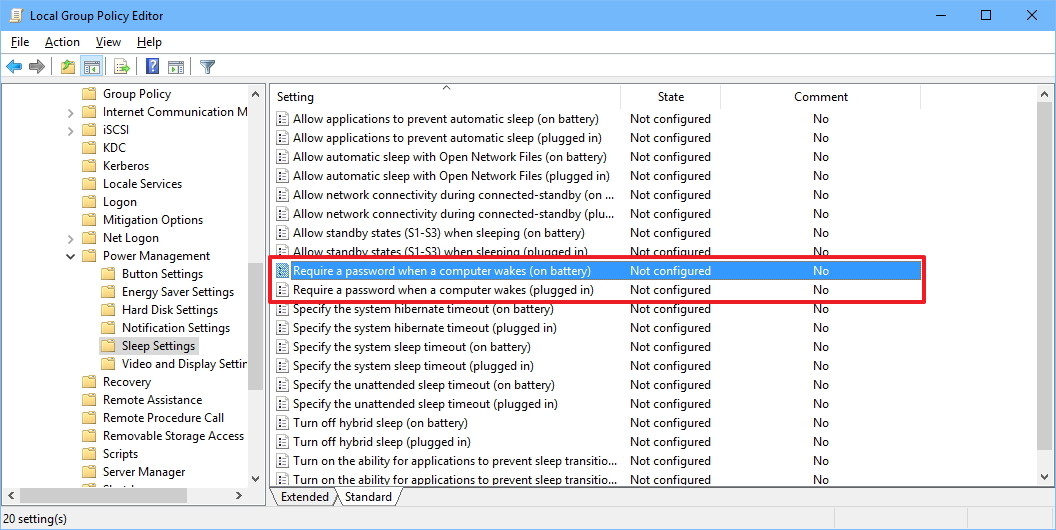Click policy icon for Require password (on battery)
This screenshot has height=530, width=1056.
click(x=283, y=271)
